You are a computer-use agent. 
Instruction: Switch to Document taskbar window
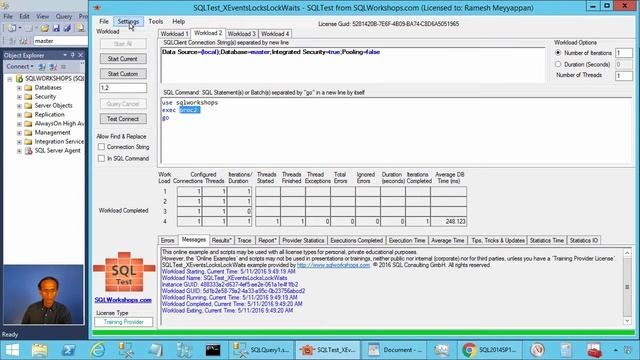click(x=394, y=350)
